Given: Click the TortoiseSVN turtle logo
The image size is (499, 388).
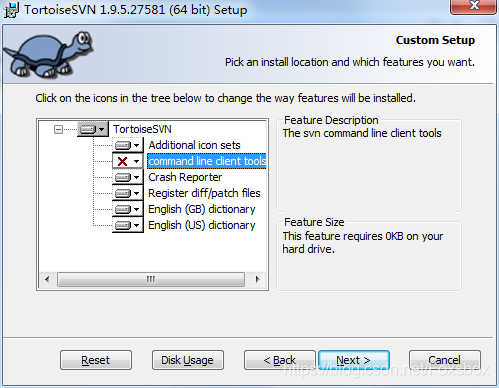Looking at the screenshot, I should click(x=49, y=54).
